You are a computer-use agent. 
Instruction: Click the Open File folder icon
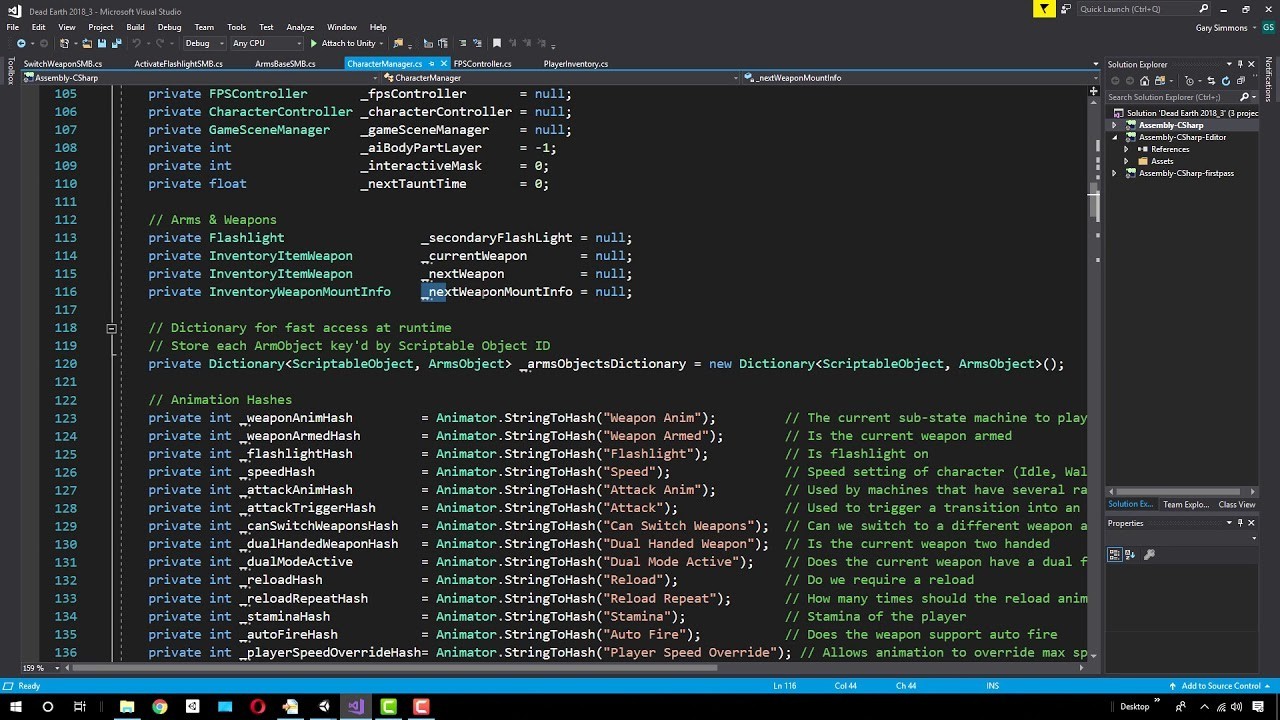pyautogui.click(x=87, y=43)
